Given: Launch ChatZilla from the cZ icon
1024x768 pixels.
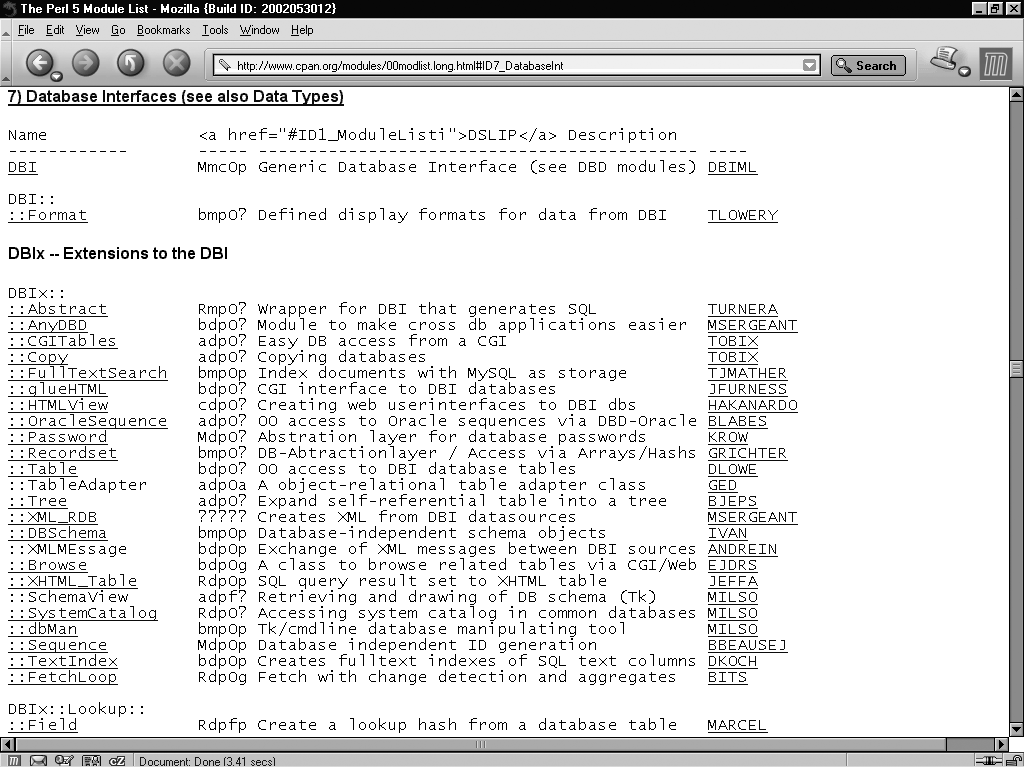Looking at the screenshot, I should pyautogui.click(x=117, y=761).
